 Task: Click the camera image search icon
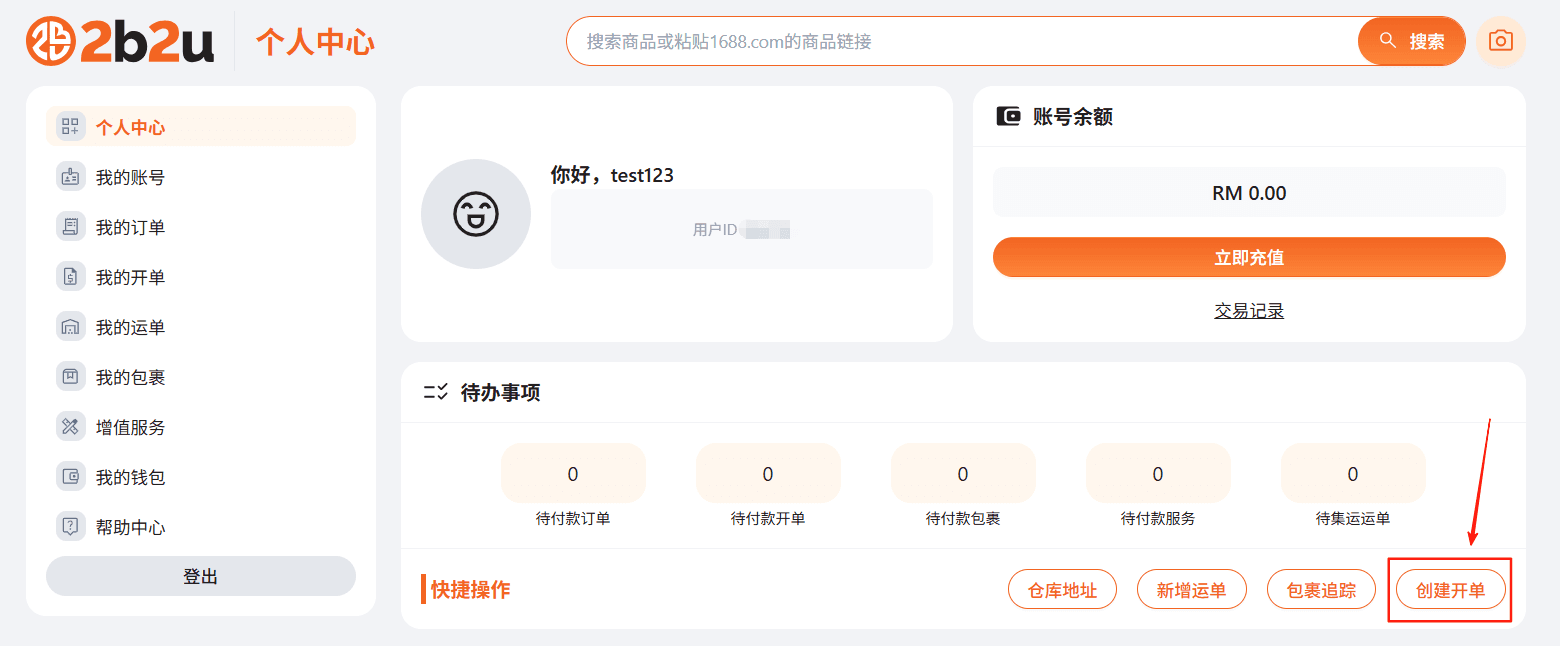pos(1500,40)
